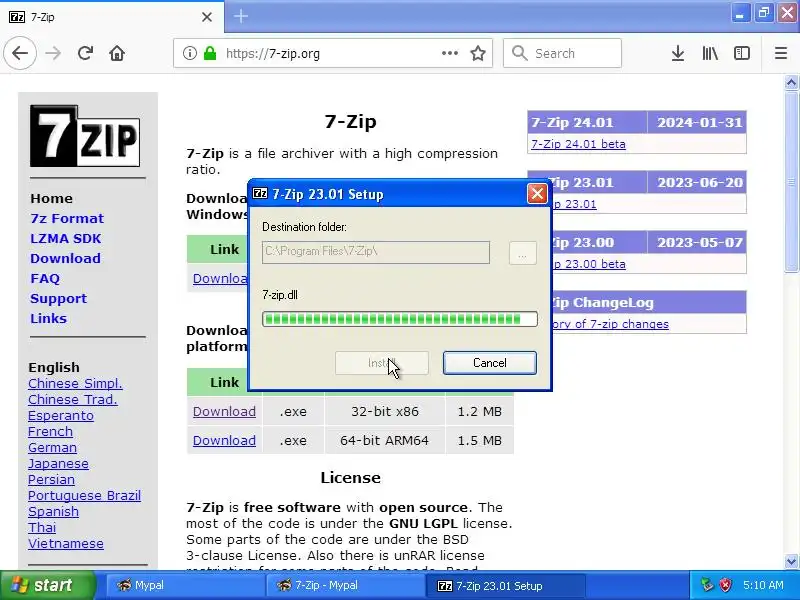Viewport: 800px width, 600px height.
Task: Open the Links sidebar page
Action: (x=48, y=318)
